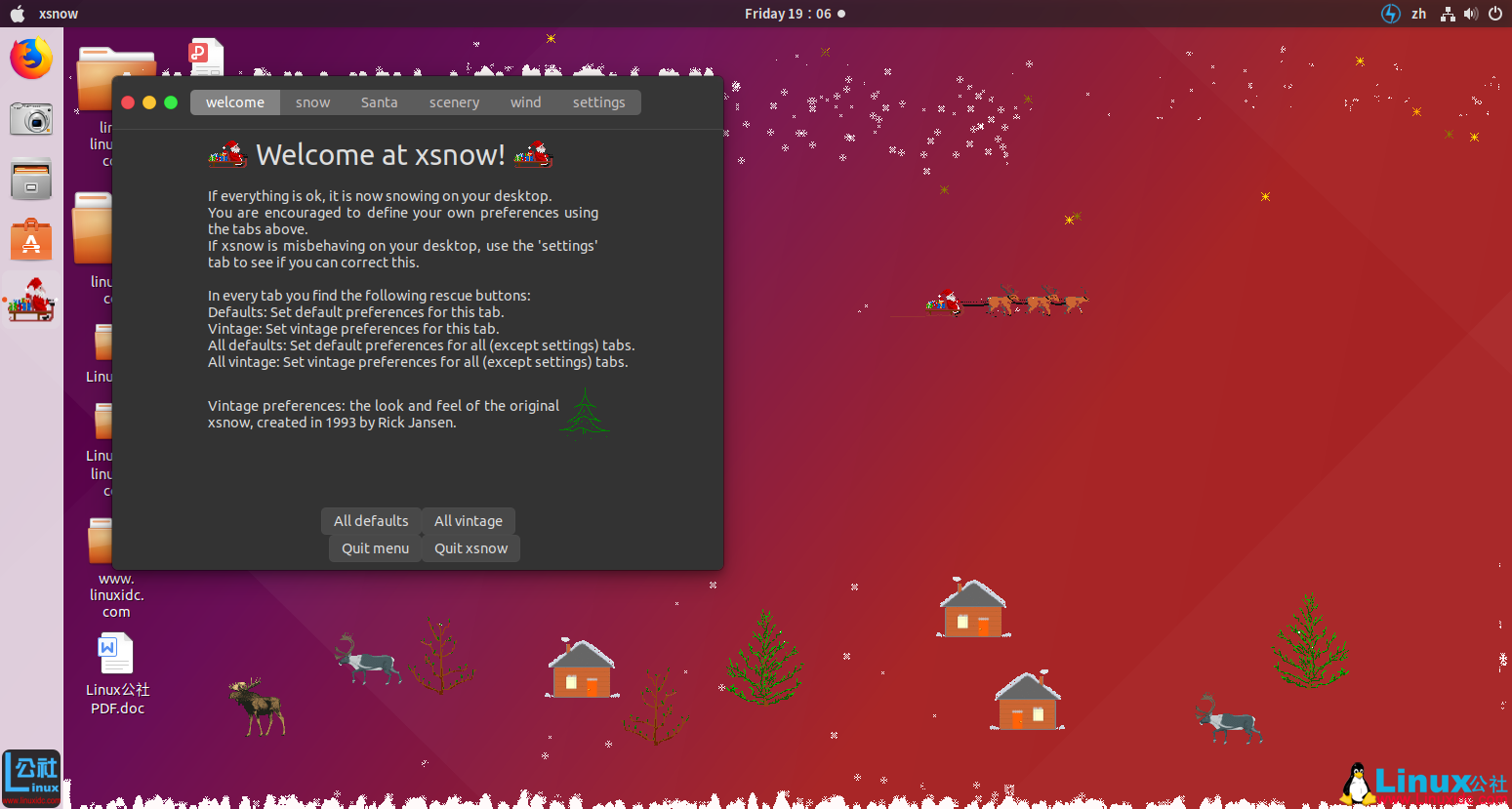Image resolution: width=1512 pixels, height=809 pixels.
Task: Select the Linux公社 PDF.doc file
Action: (x=117, y=675)
